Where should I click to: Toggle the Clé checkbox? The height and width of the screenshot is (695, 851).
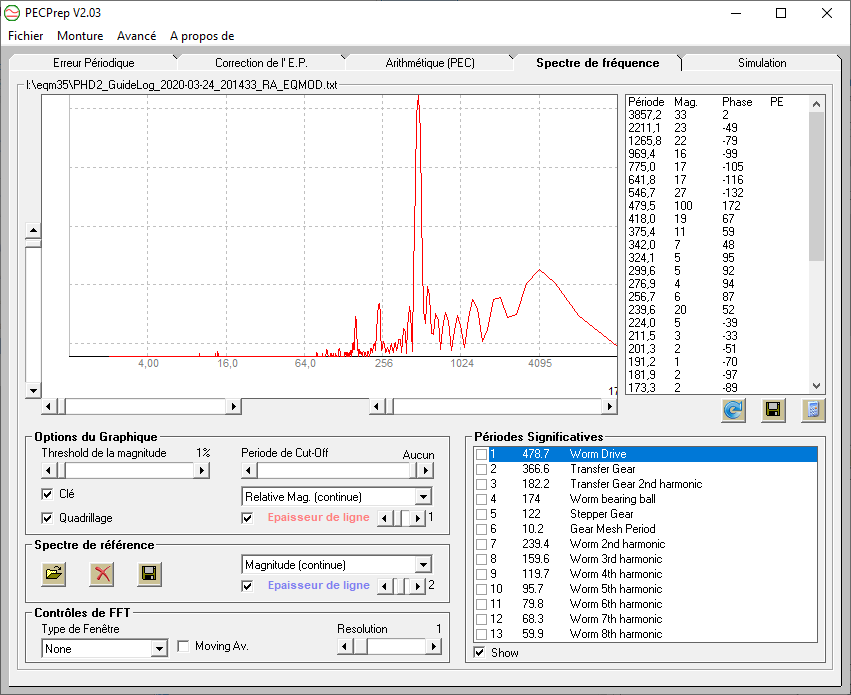[47, 494]
